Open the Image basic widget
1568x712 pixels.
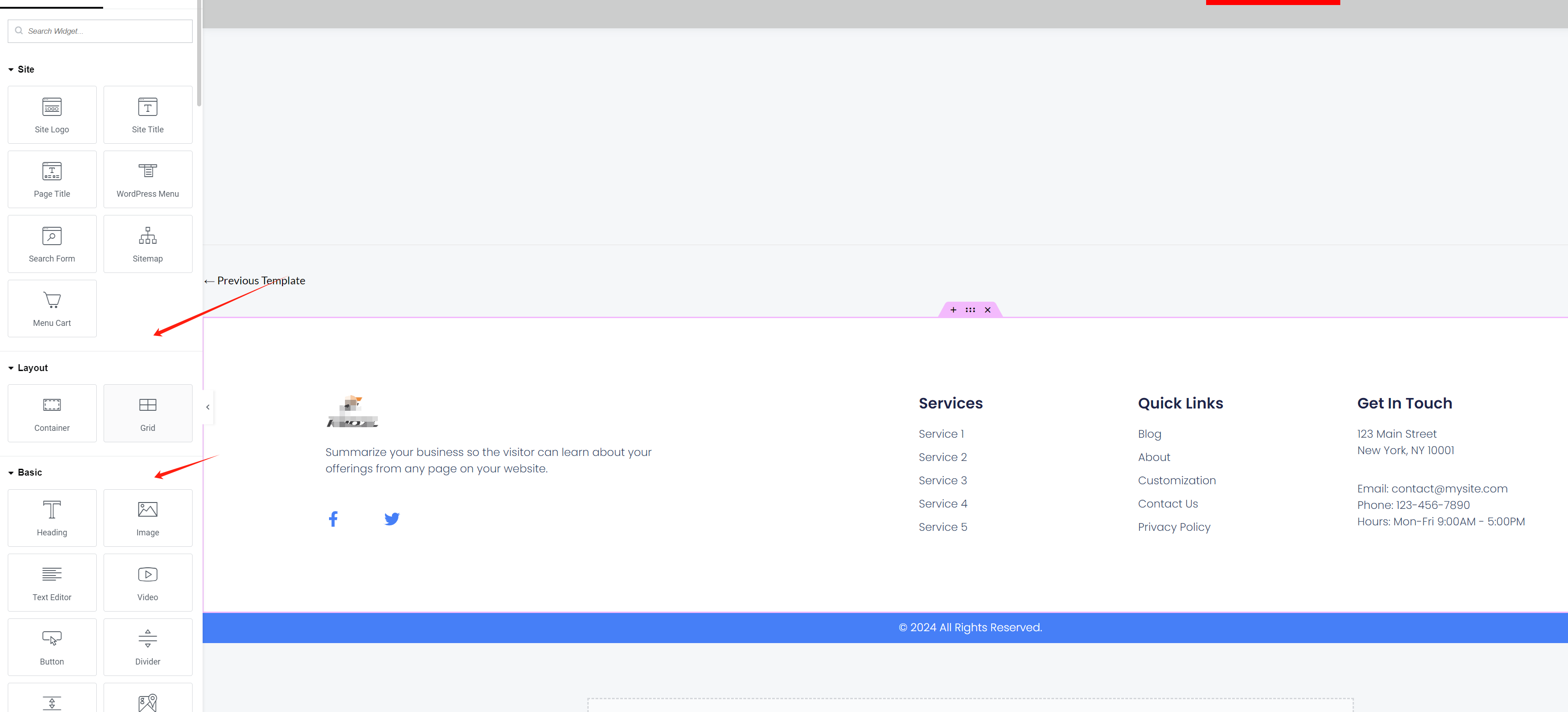tap(147, 515)
